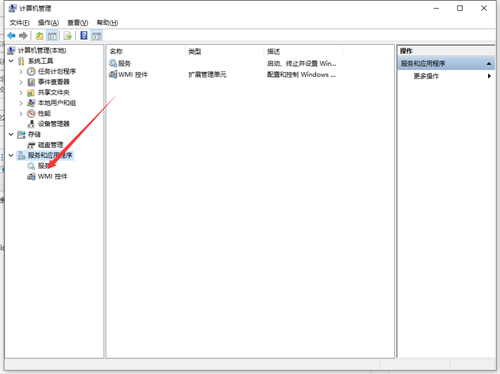Maximize the 计算机管理 window

pyautogui.click(x=460, y=8)
